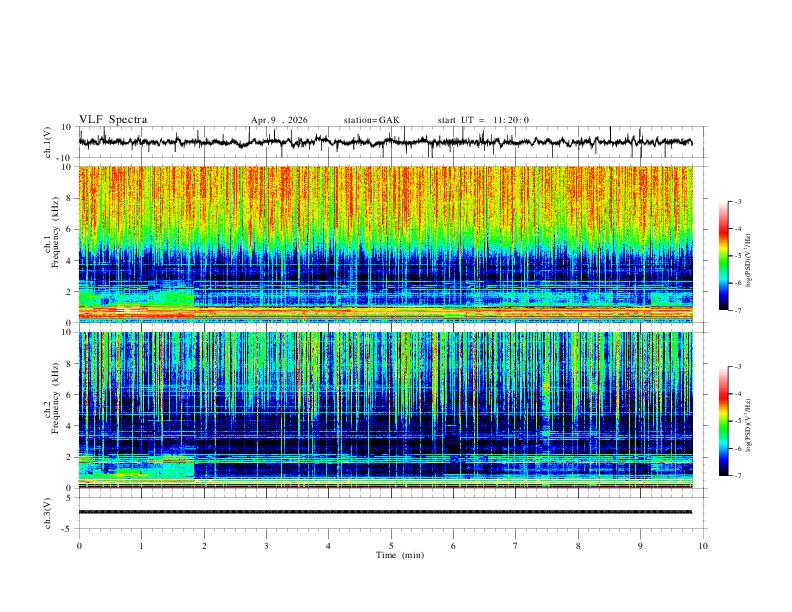The width and height of the screenshot is (792, 612).
Task: Click the ch.2 Frequency (kHz) axis label
Action: [52, 397]
